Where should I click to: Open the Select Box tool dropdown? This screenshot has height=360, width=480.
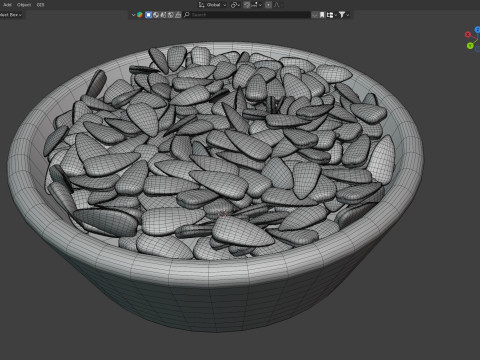[11, 15]
